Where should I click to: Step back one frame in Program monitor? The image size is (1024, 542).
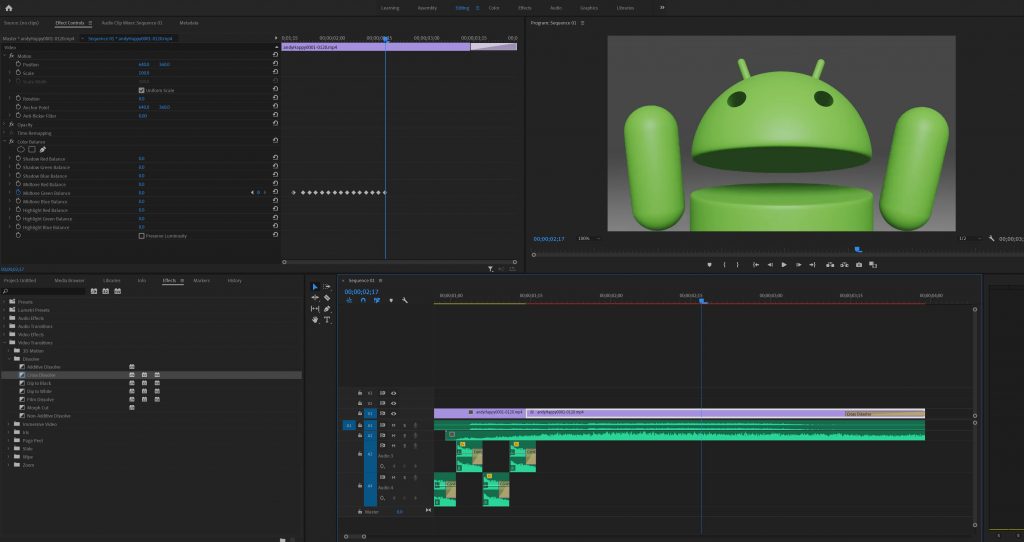[770, 264]
